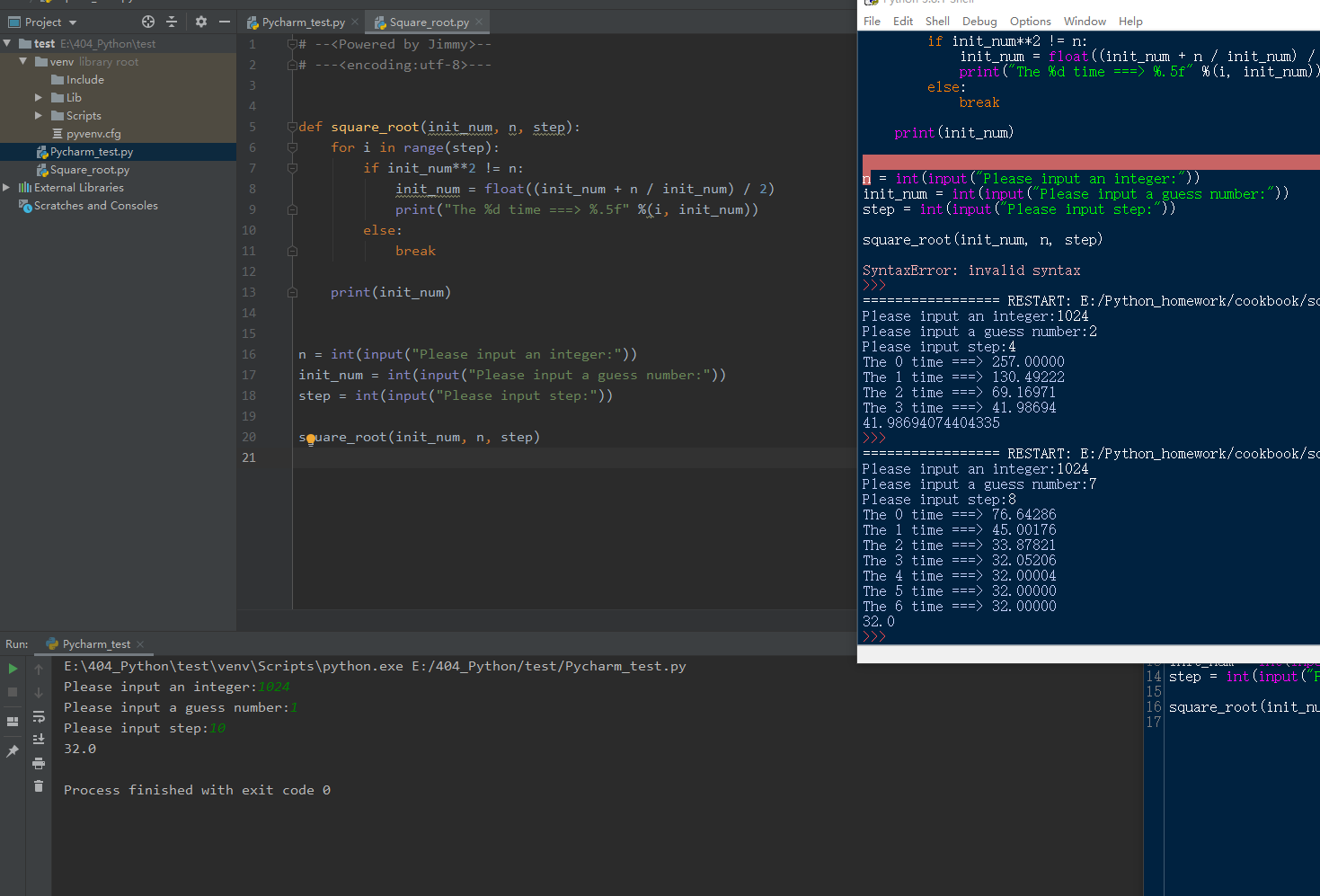The image size is (1320, 896).
Task: Toggle soft-wrap in Run console
Action: (39, 716)
